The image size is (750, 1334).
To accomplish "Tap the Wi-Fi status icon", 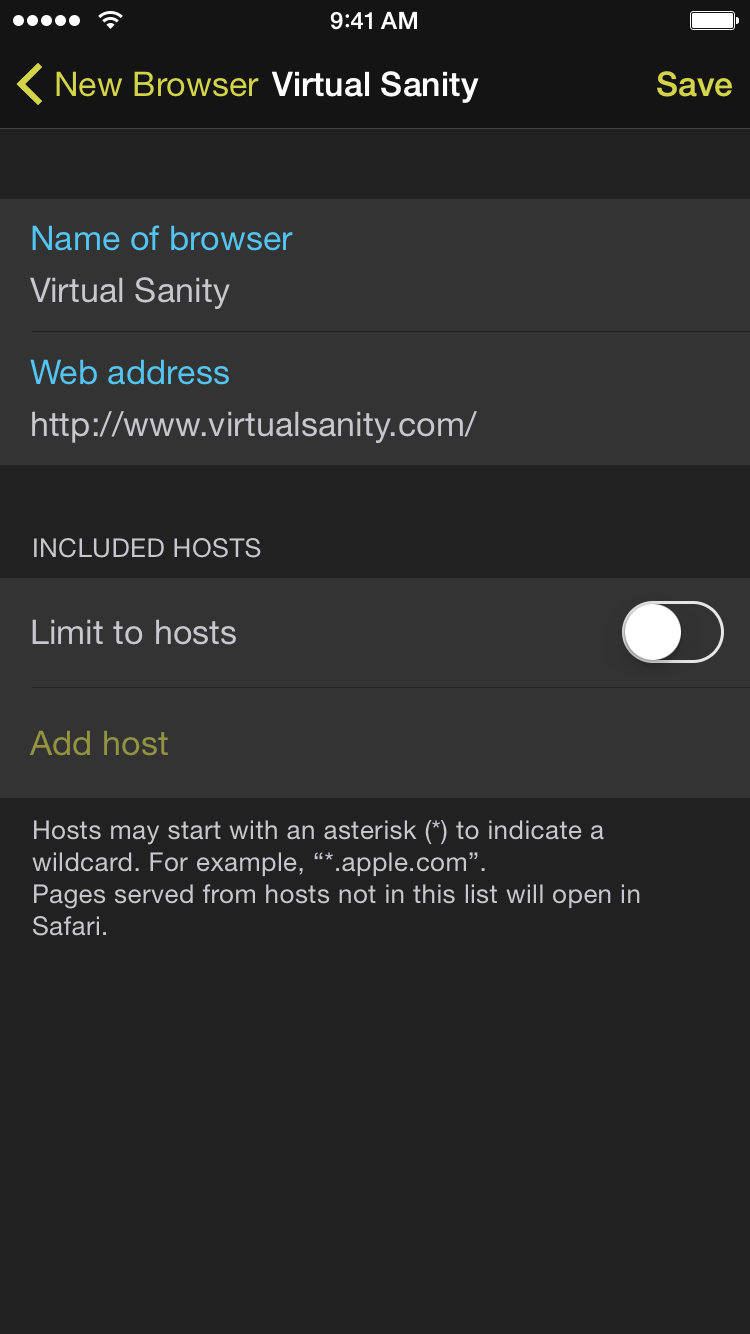I will [111, 20].
